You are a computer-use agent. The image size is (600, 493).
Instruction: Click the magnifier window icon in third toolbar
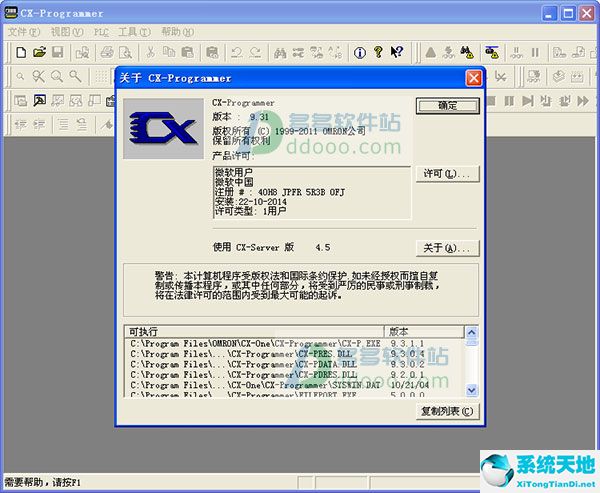click(39, 101)
